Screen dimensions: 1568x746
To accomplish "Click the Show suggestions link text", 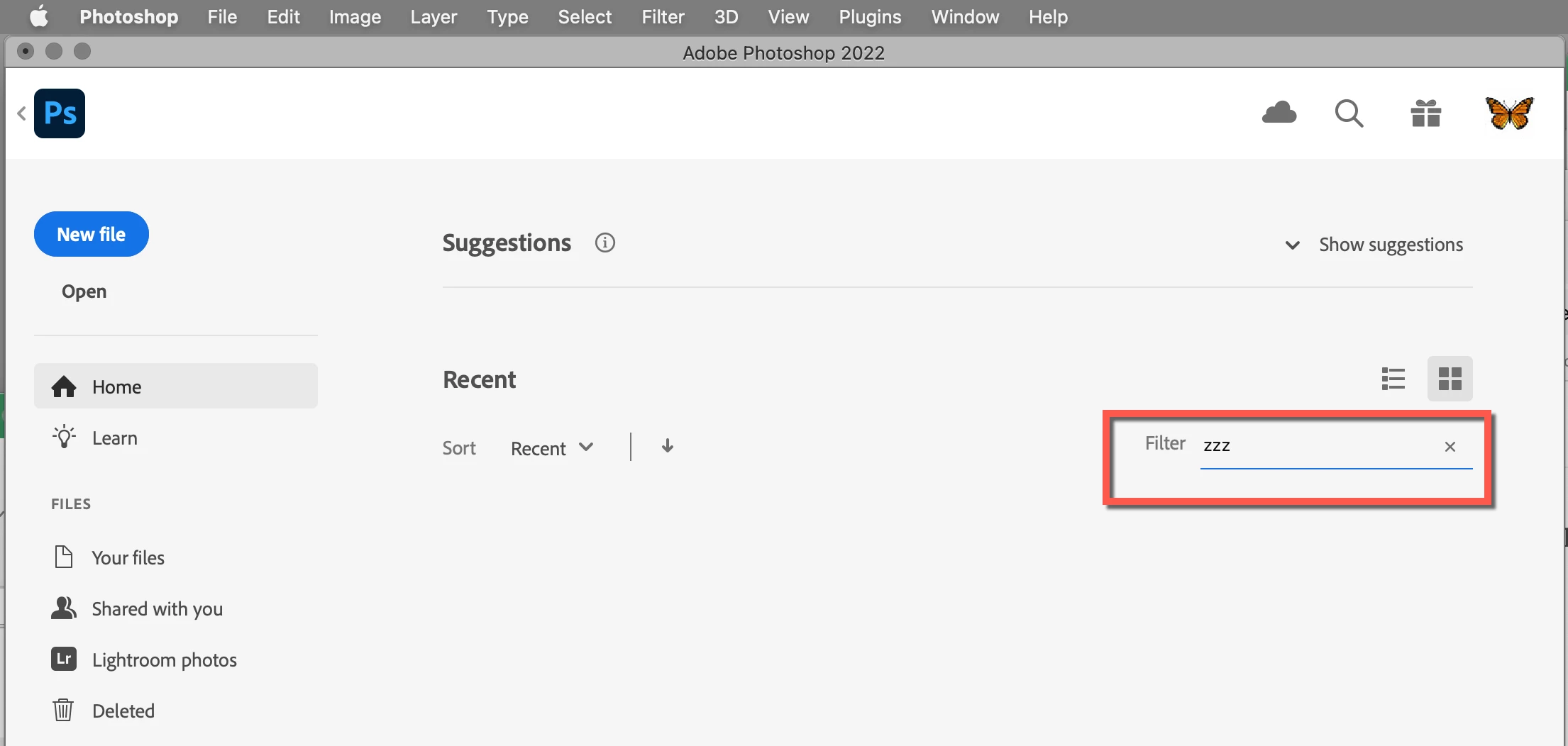I will coord(1391,245).
